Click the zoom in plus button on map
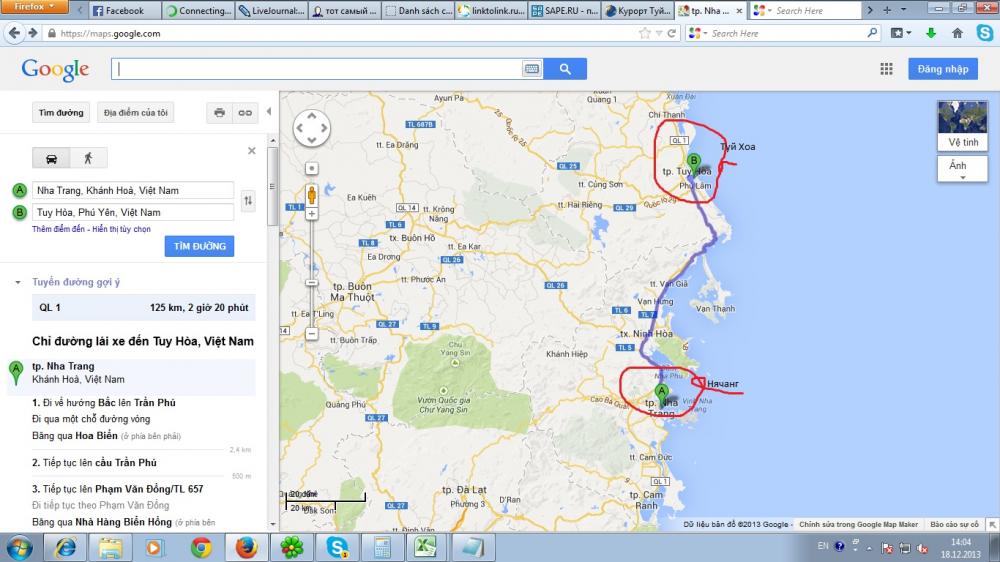Image resolution: width=1000 pixels, height=562 pixels. point(312,214)
